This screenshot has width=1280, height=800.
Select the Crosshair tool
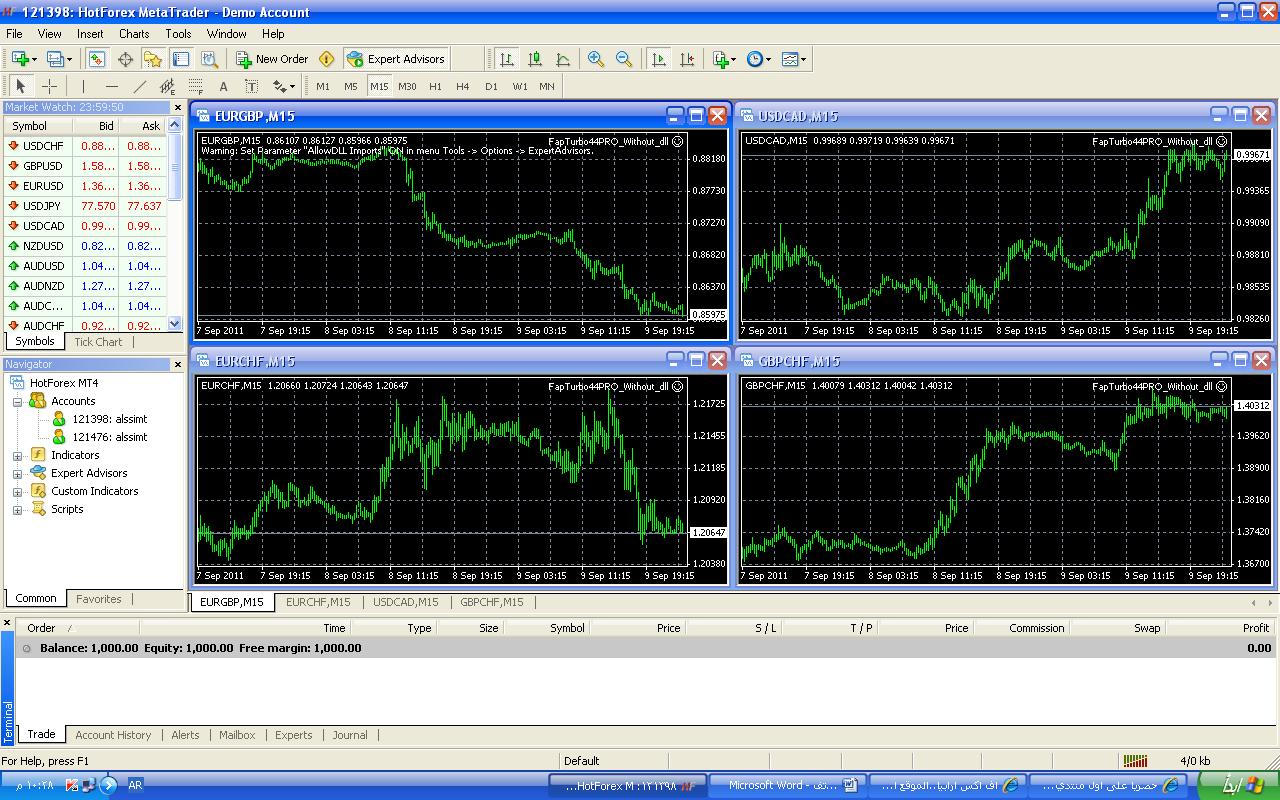click(49, 86)
